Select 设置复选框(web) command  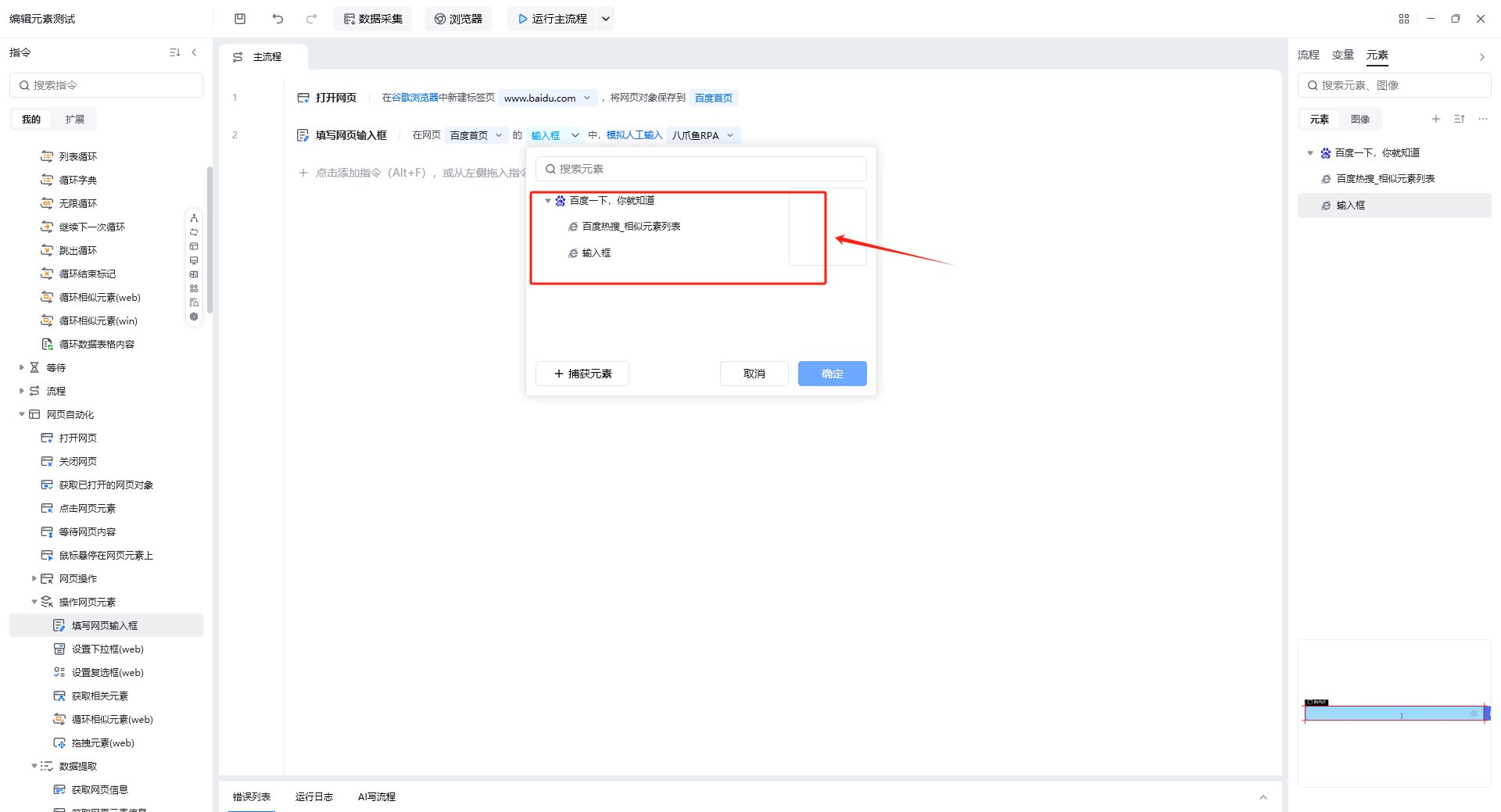click(x=107, y=672)
